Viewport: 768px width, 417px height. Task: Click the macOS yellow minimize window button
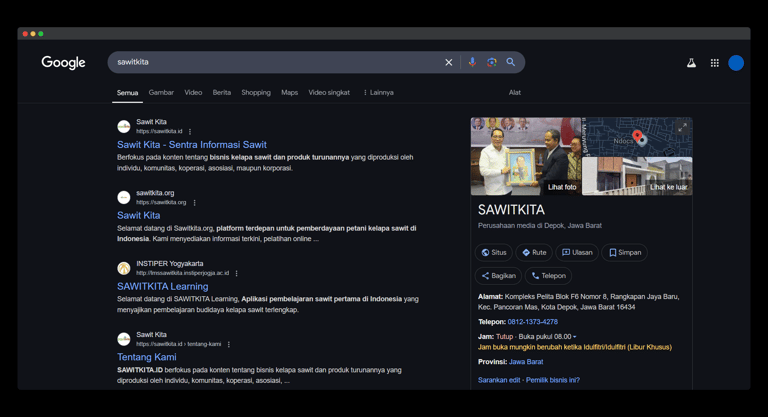coord(33,34)
